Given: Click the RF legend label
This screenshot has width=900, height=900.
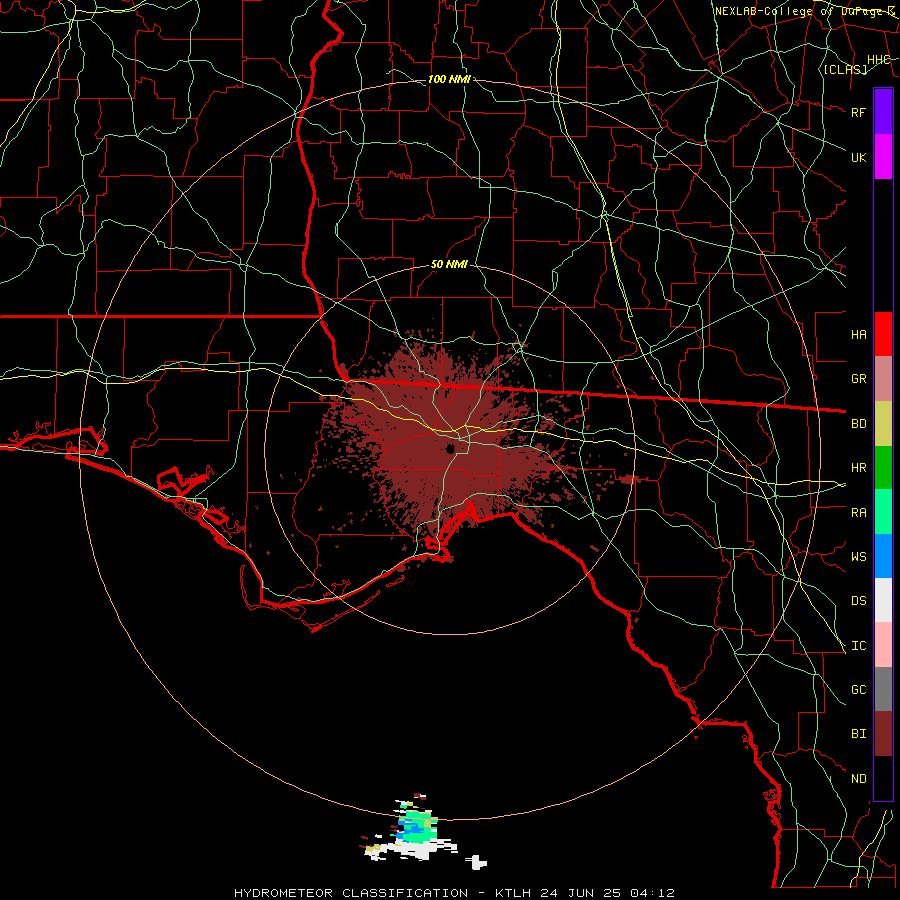Looking at the screenshot, I should coord(858,112).
